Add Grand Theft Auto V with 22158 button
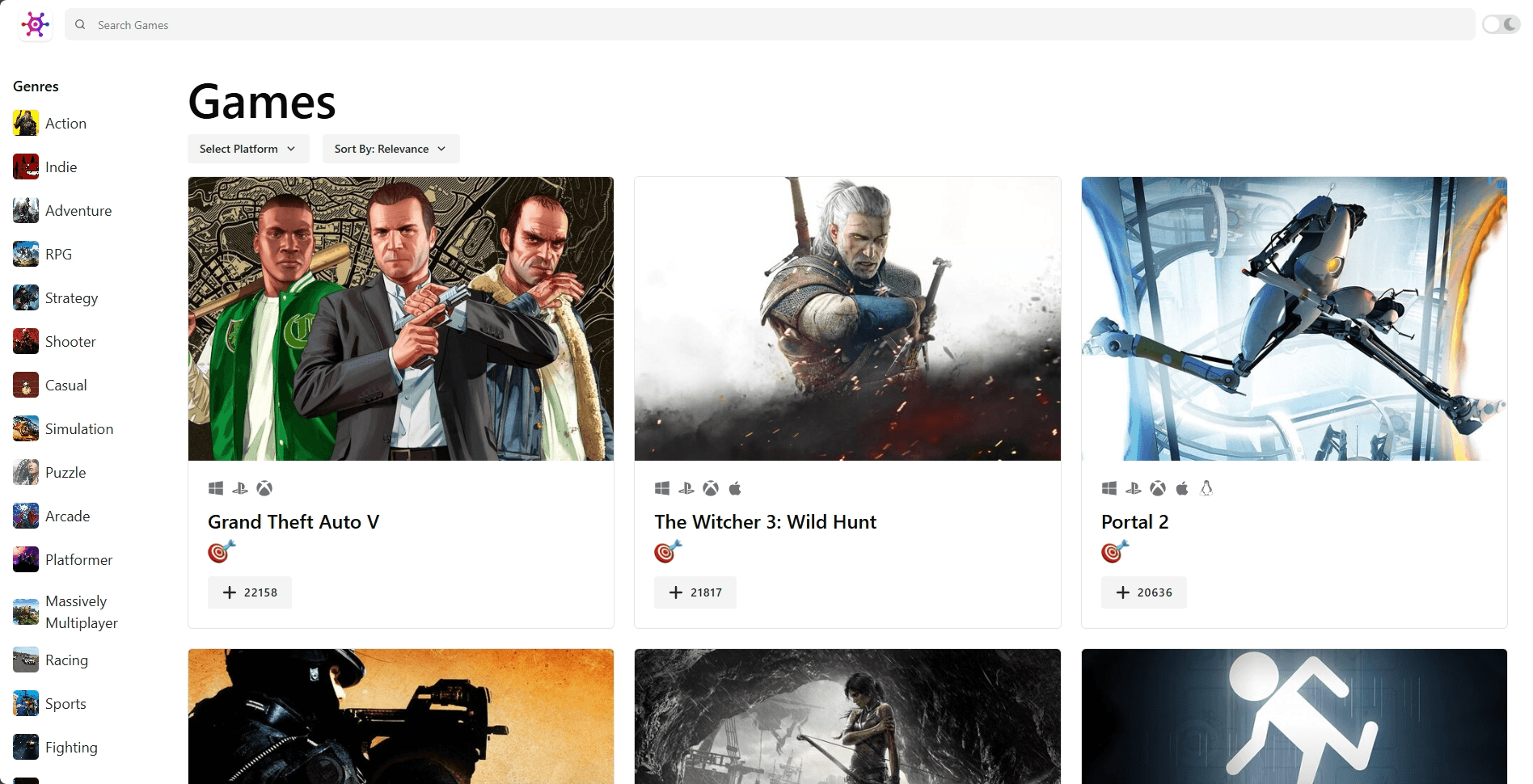Screen dimensions: 1533x784 tap(250, 592)
